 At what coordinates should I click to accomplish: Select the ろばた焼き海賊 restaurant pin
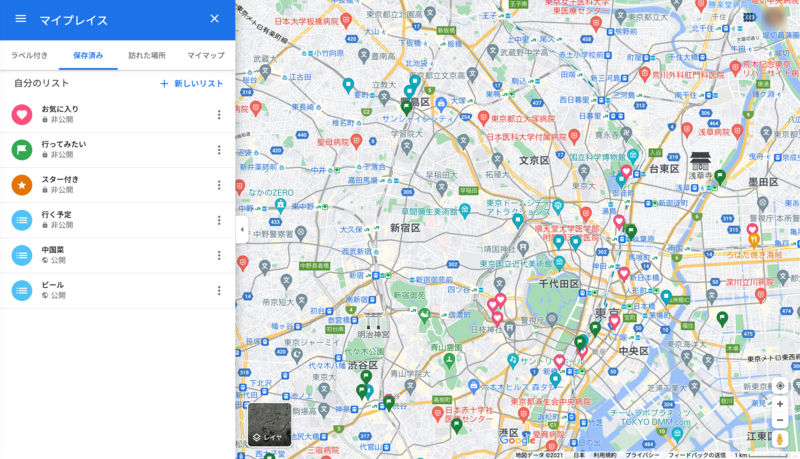pos(754,239)
